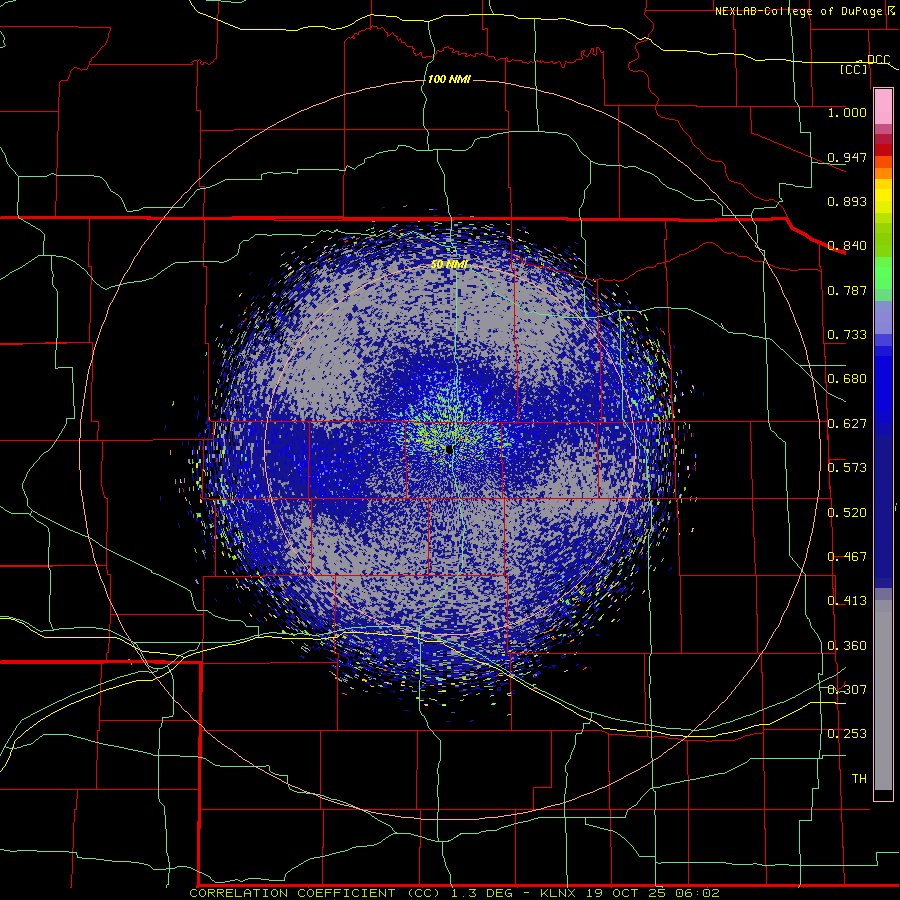Click the 19 OCT 25 date text

pyautogui.click(x=626, y=893)
